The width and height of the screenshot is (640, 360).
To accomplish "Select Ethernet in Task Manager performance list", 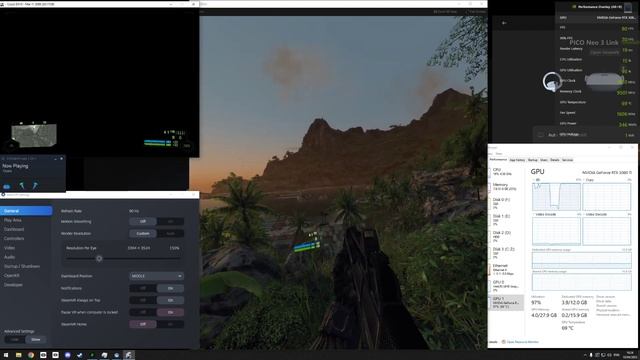I will (x=506, y=269).
